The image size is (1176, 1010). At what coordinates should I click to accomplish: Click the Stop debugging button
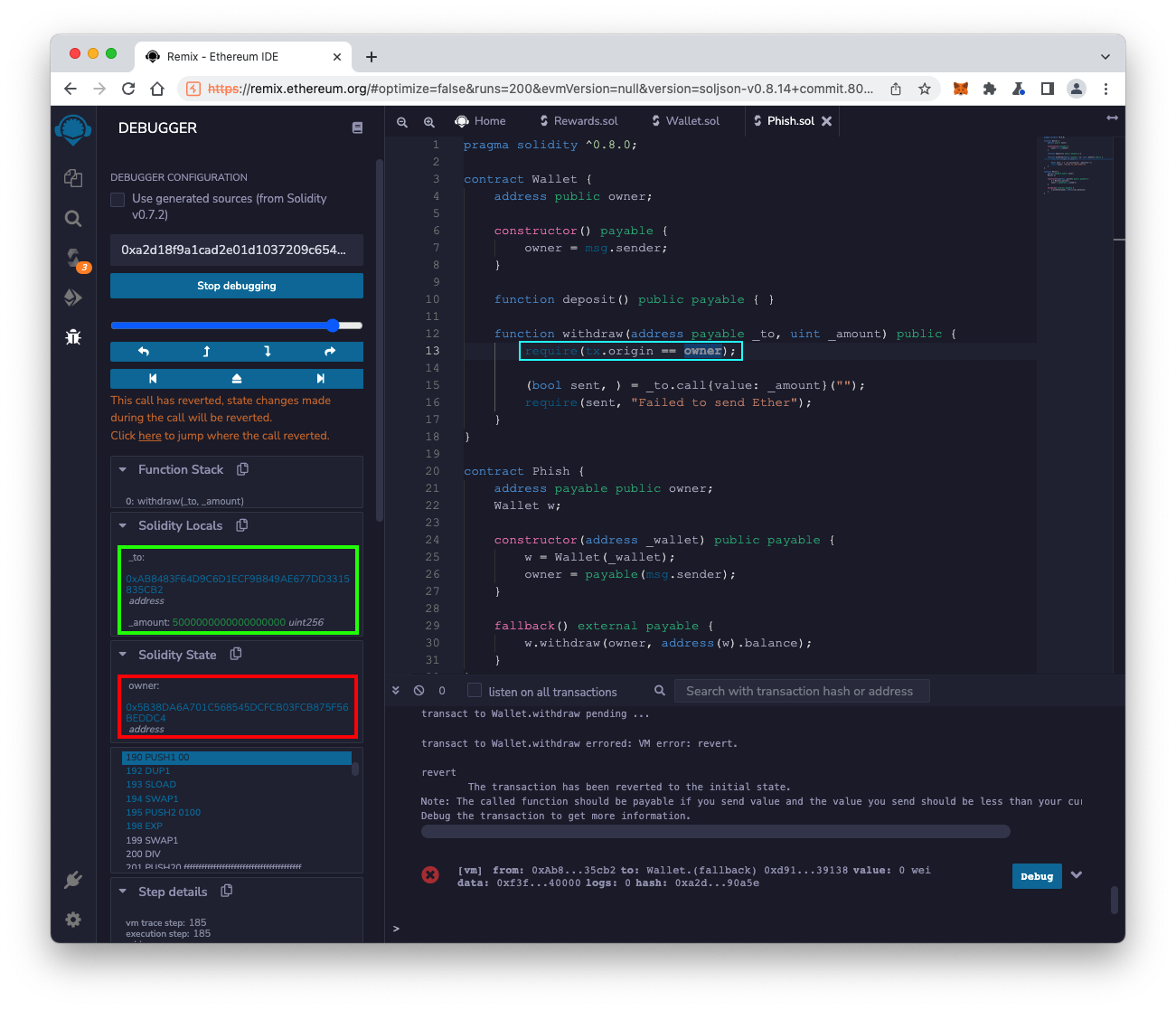coord(237,286)
